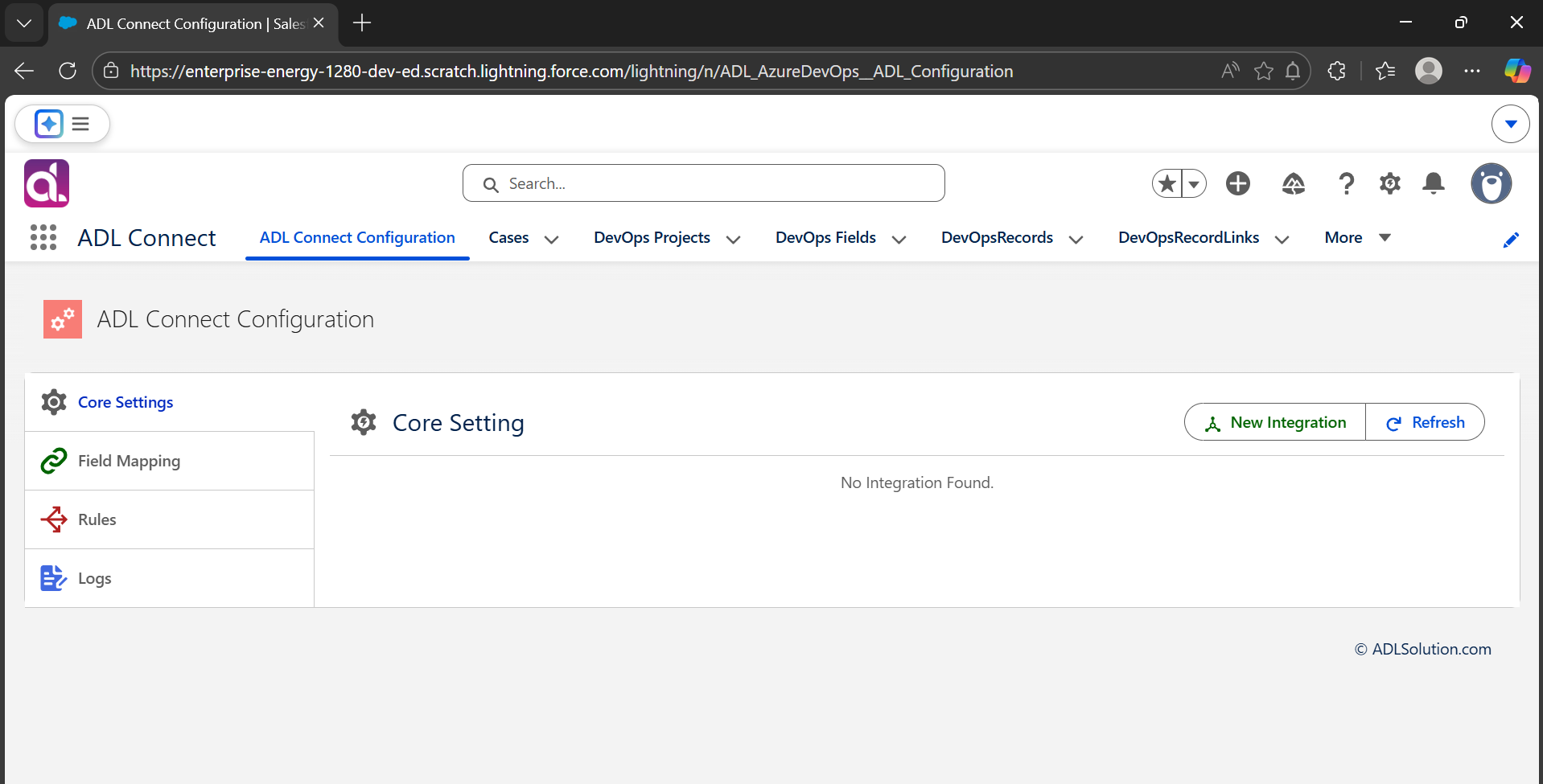Select the Rules sidebar item

(170, 519)
